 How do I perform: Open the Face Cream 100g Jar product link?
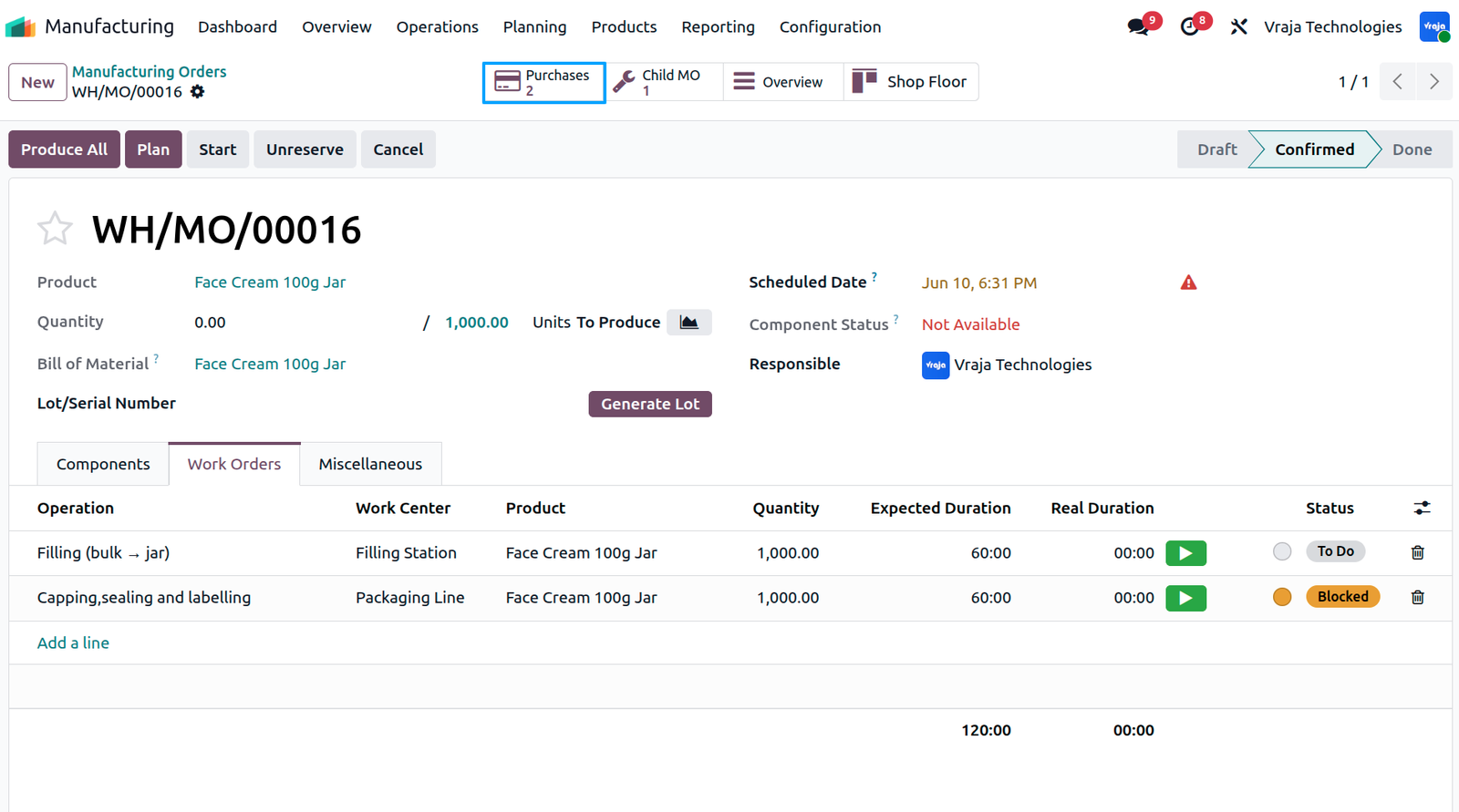270,283
